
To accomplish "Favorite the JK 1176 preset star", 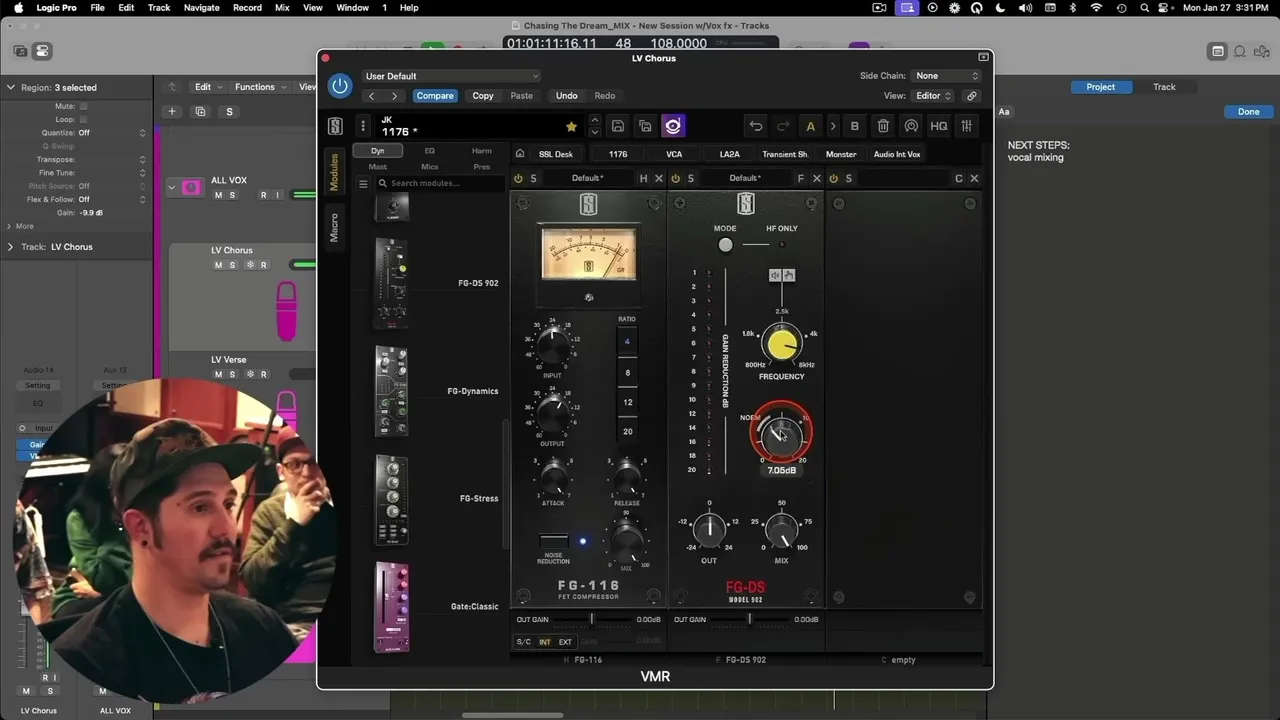I will 571,127.
